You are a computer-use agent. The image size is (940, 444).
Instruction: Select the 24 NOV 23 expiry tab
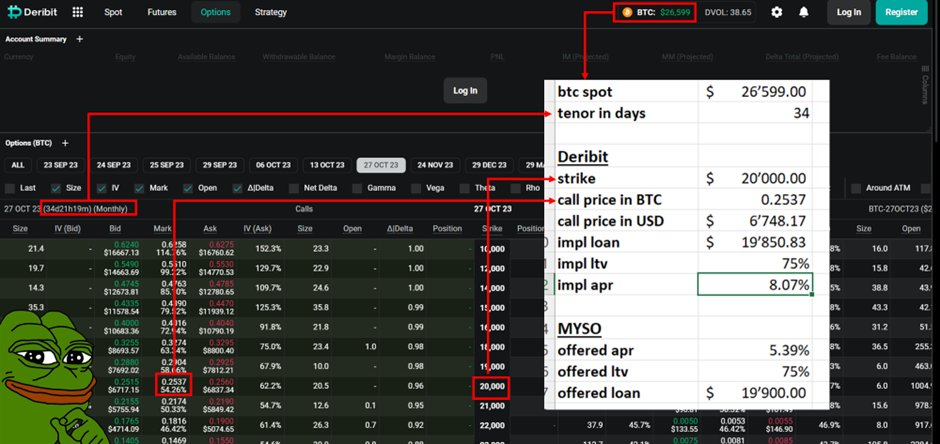coord(435,165)
